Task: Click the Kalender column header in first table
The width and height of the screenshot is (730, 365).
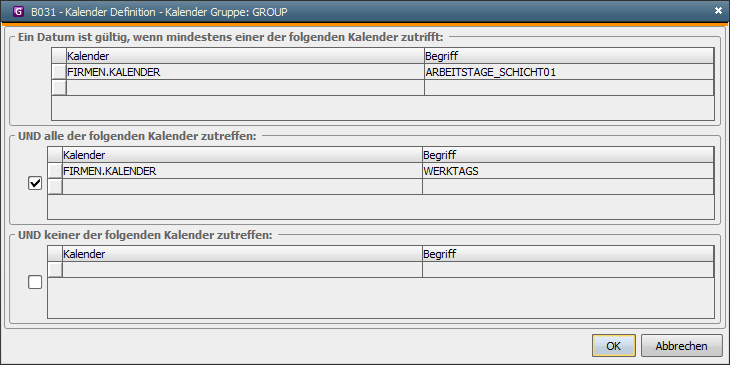Action: click(x=245, y=56)
